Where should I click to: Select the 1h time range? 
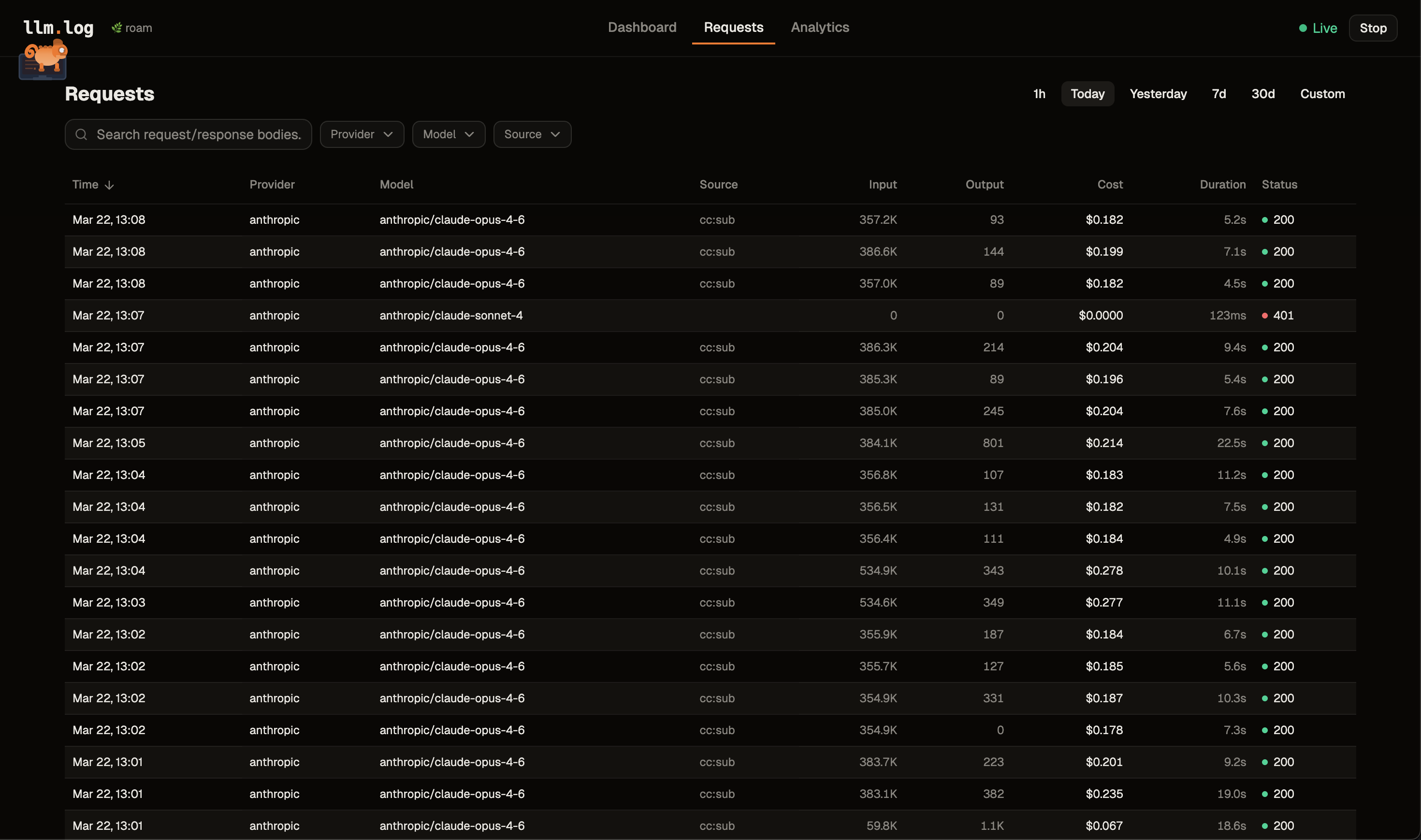(x=1039, y=94)
